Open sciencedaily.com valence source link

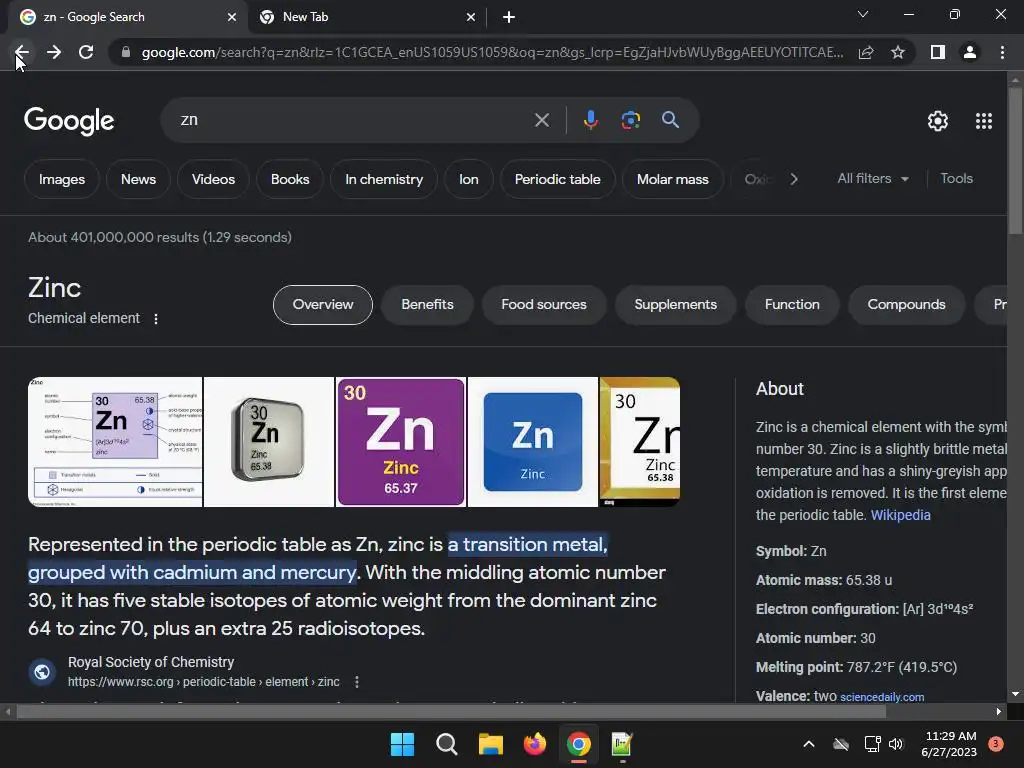pos(882,697)
